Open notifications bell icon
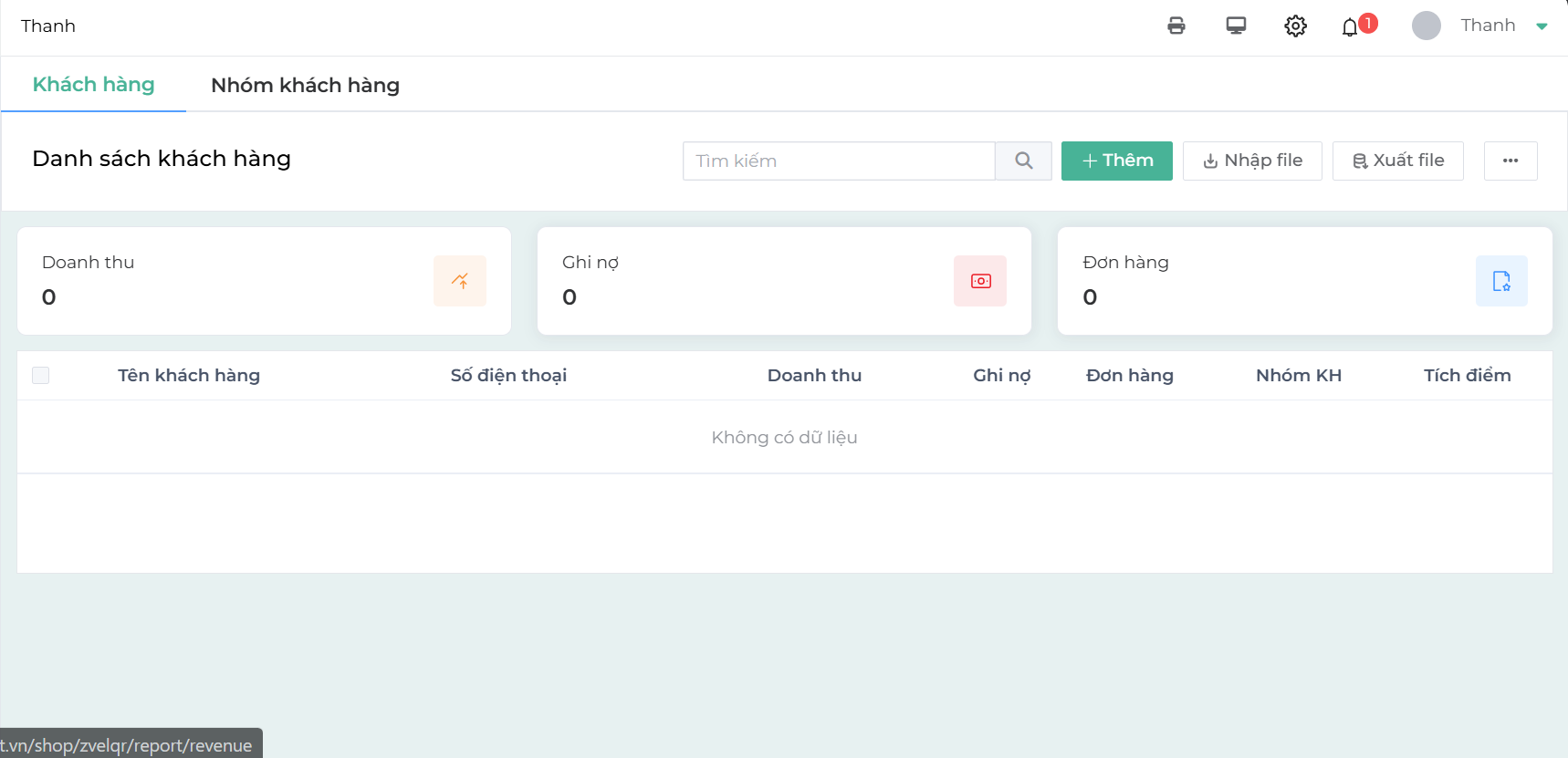Screen dimensions: 1568x758 [x=1350, y=27]
